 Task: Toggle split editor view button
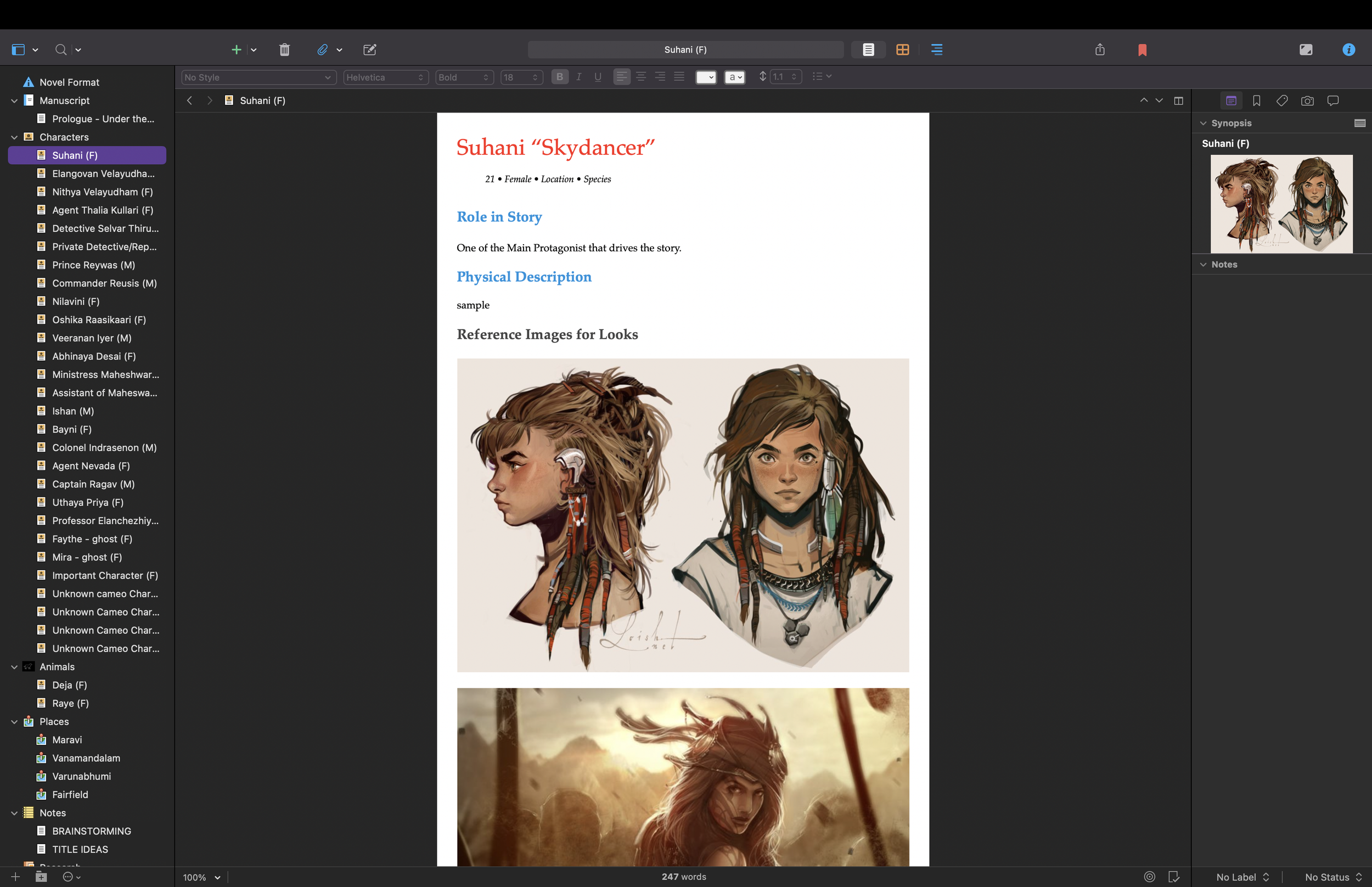[x=1179, y=101]
